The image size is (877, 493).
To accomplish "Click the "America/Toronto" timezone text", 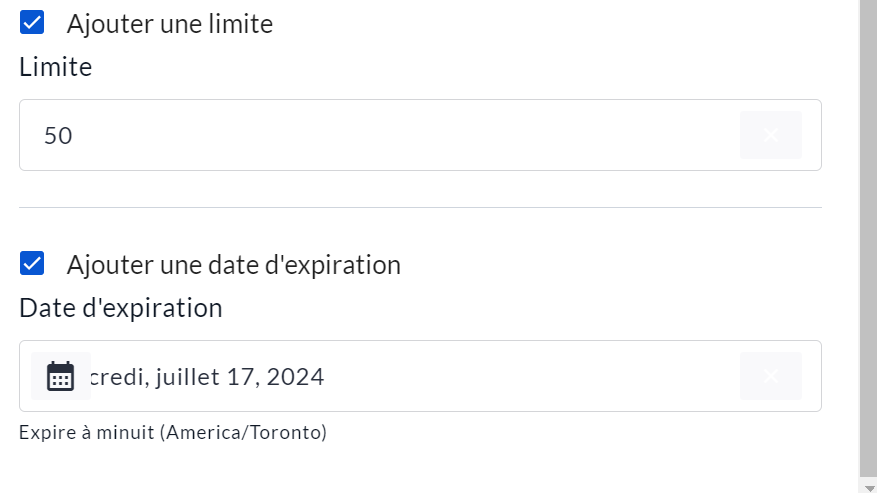I will (242, 433).
